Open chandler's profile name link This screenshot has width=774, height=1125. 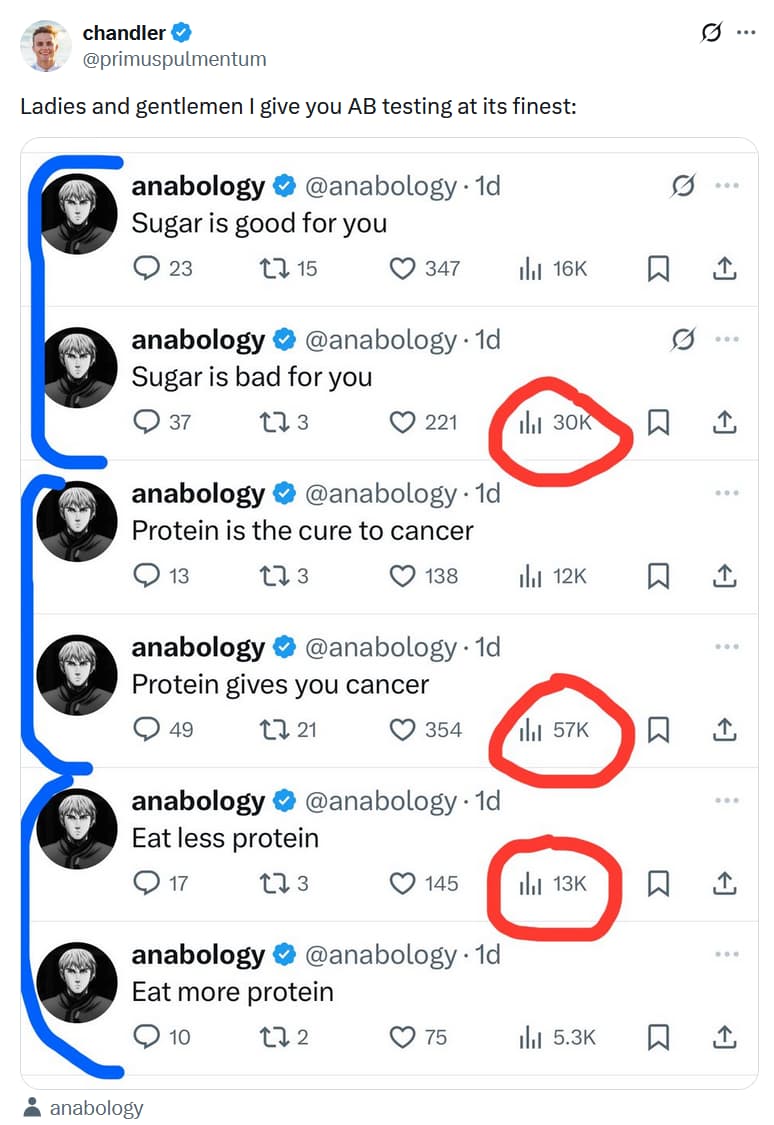[124, 33]
